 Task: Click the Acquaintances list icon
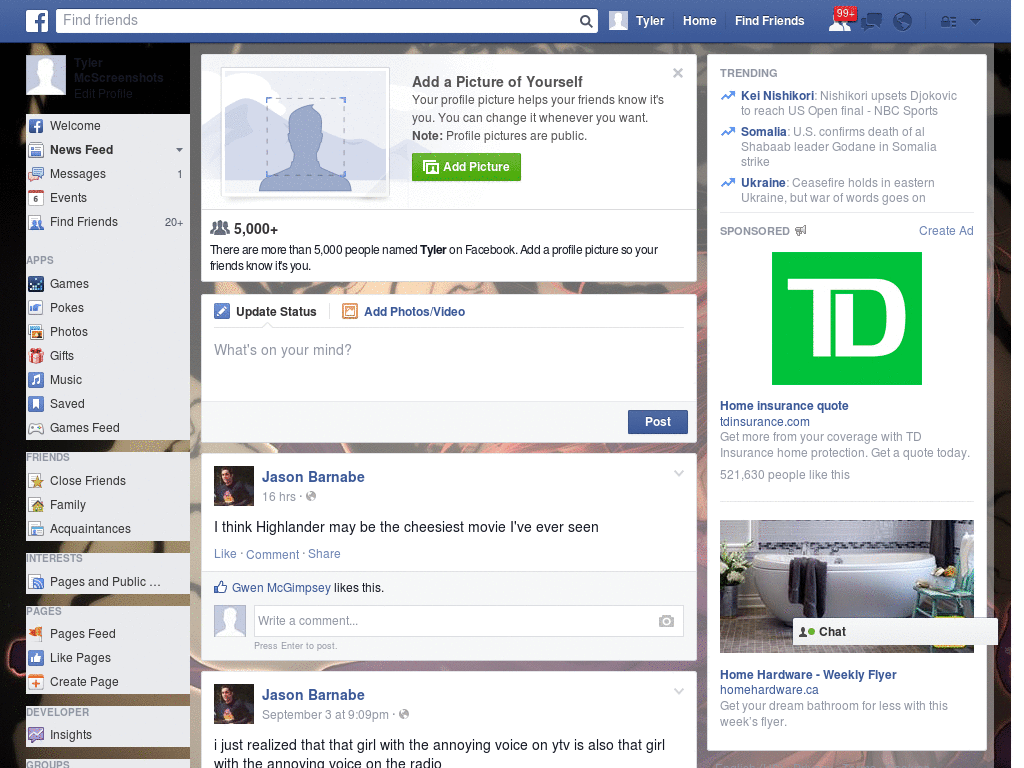pos(36,529)
